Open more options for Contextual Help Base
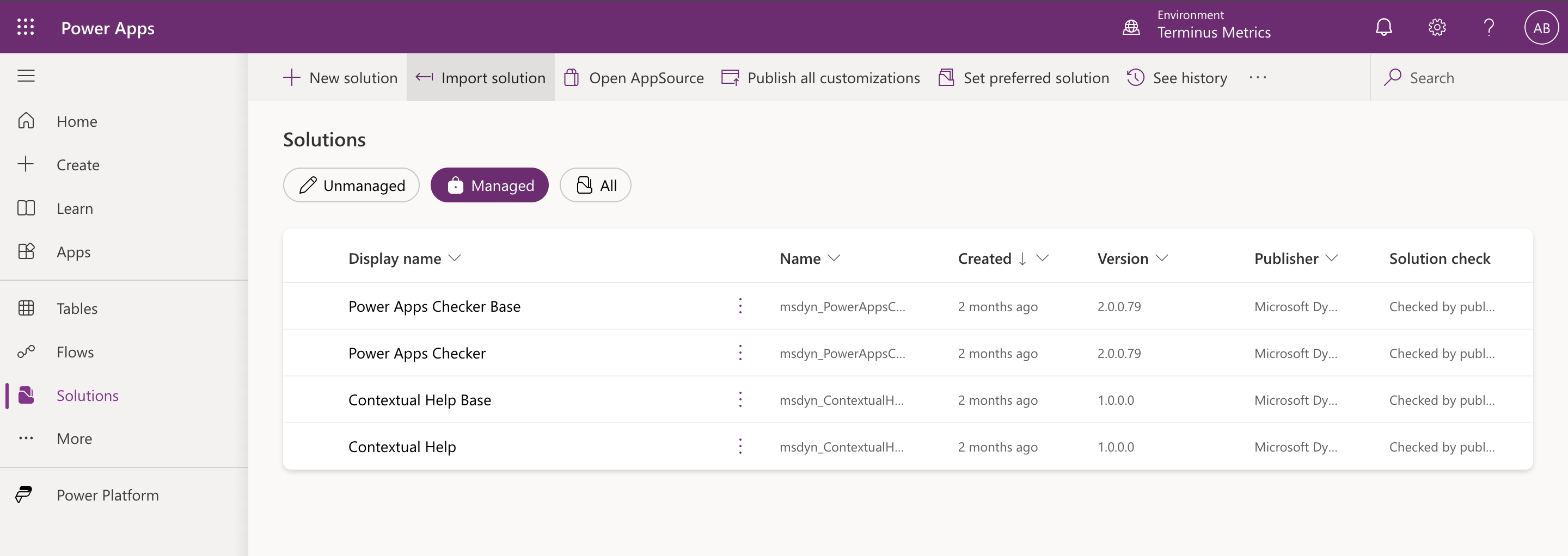 740,400
